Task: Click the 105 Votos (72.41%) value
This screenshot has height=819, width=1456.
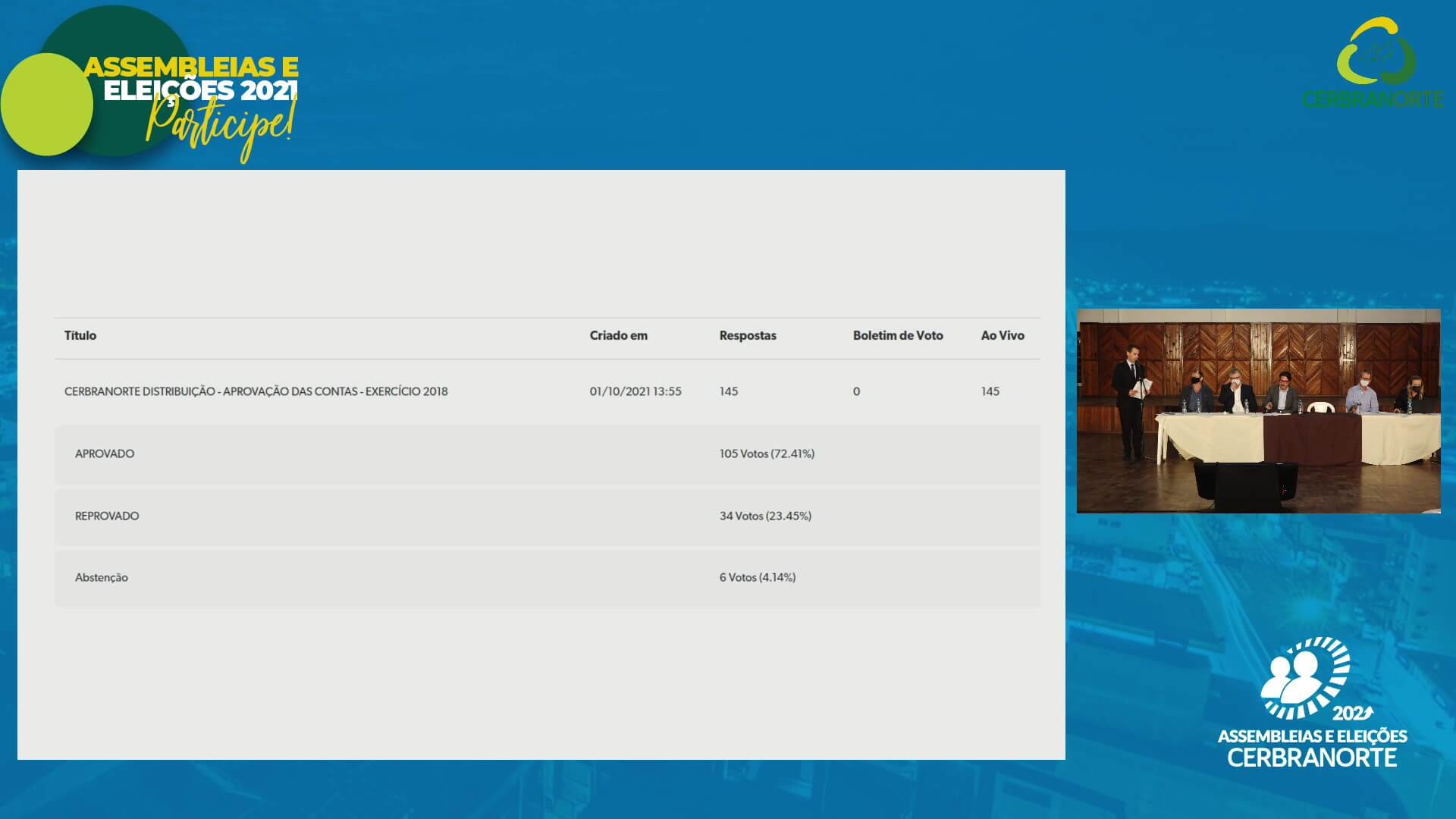Action: [x=767, y=453]
